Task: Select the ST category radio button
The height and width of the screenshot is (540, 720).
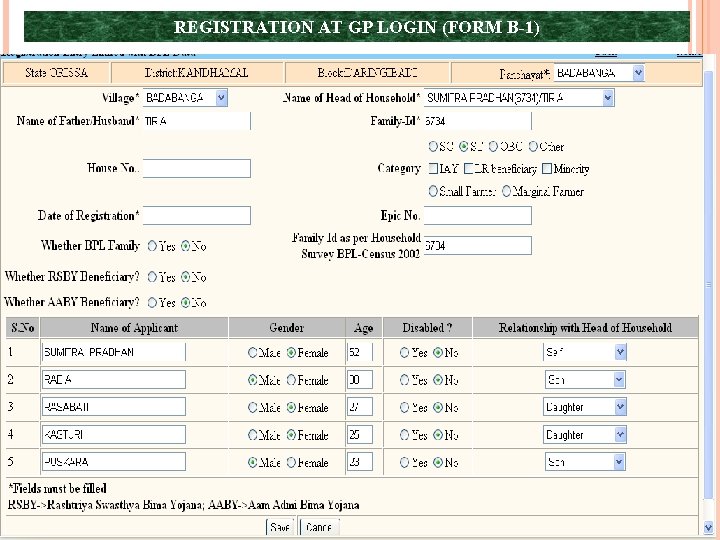Action: pyautogui.click(x=464, y=146)
